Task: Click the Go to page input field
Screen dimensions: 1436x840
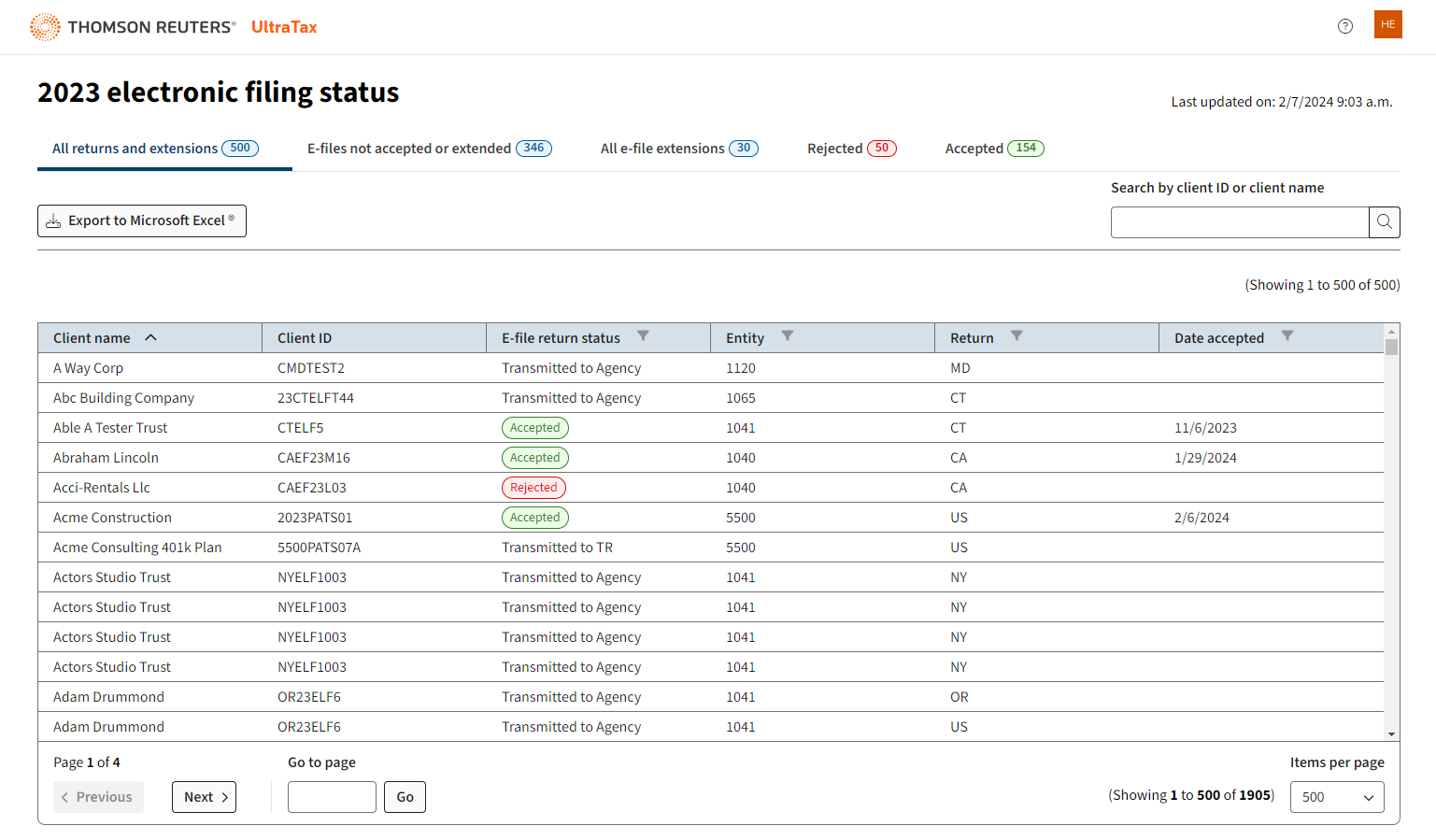Action: 332,797
